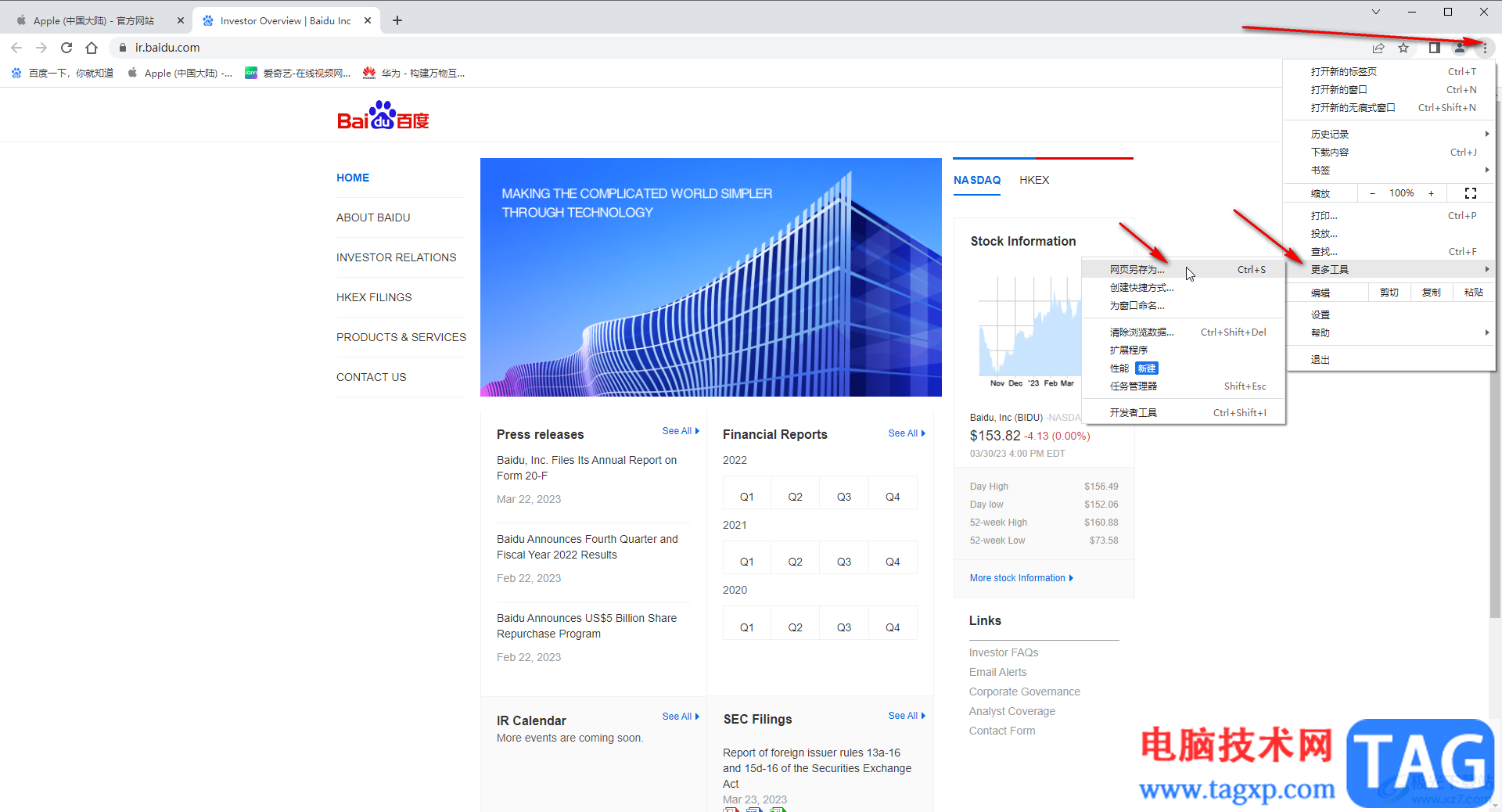Open the 爱奇艺 bookmark
Screen dimensions: 1502x812
(298, 73)
